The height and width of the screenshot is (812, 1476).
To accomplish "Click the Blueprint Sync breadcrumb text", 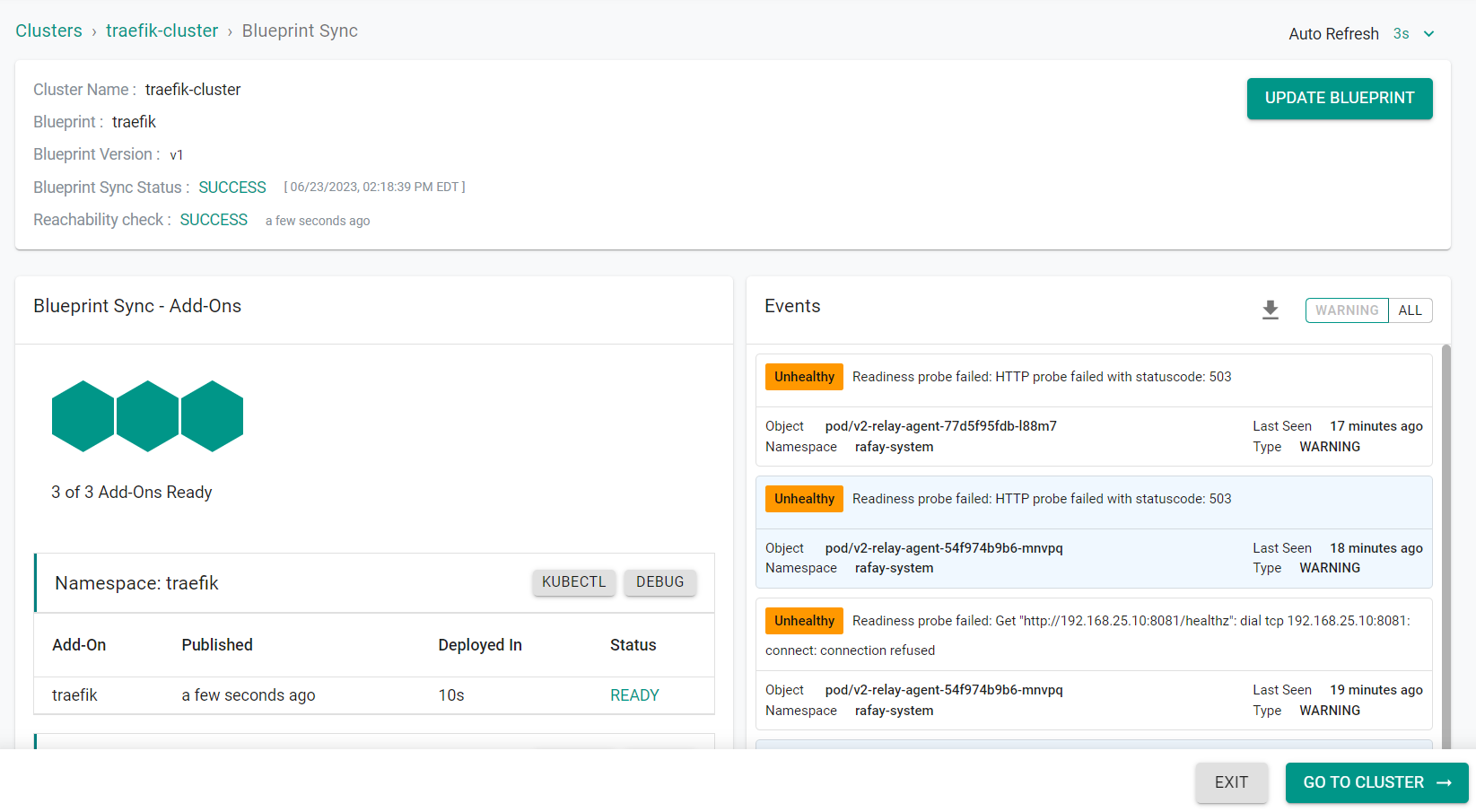I will [300, 31].
